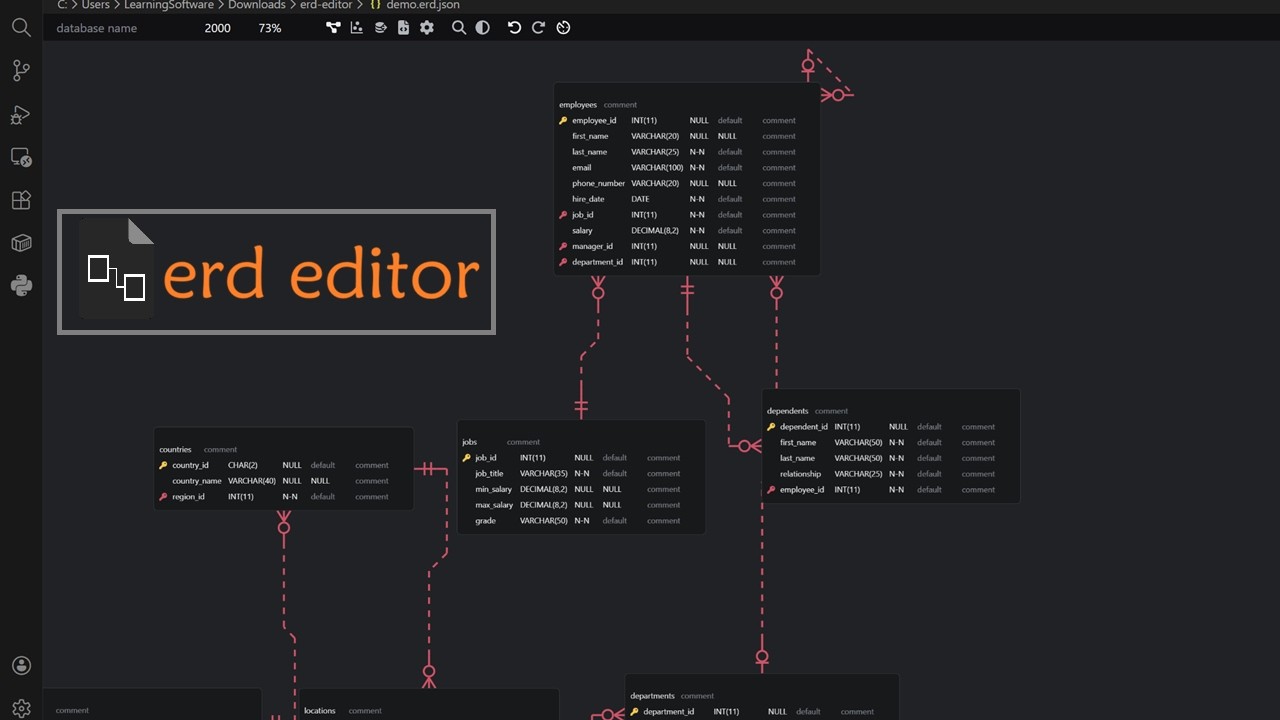The image size is (1280, 720).
Task: Click the relationship column in dependents
Action: (x=801, y=474)
